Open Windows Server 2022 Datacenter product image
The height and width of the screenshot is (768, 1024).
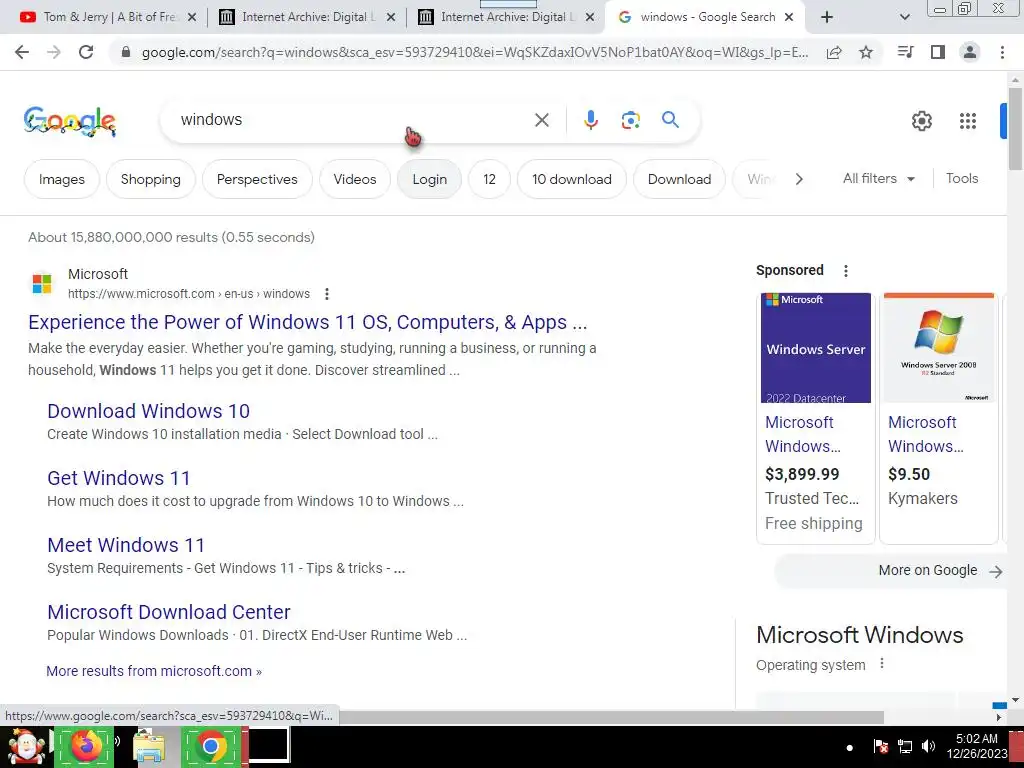point(816,348)
